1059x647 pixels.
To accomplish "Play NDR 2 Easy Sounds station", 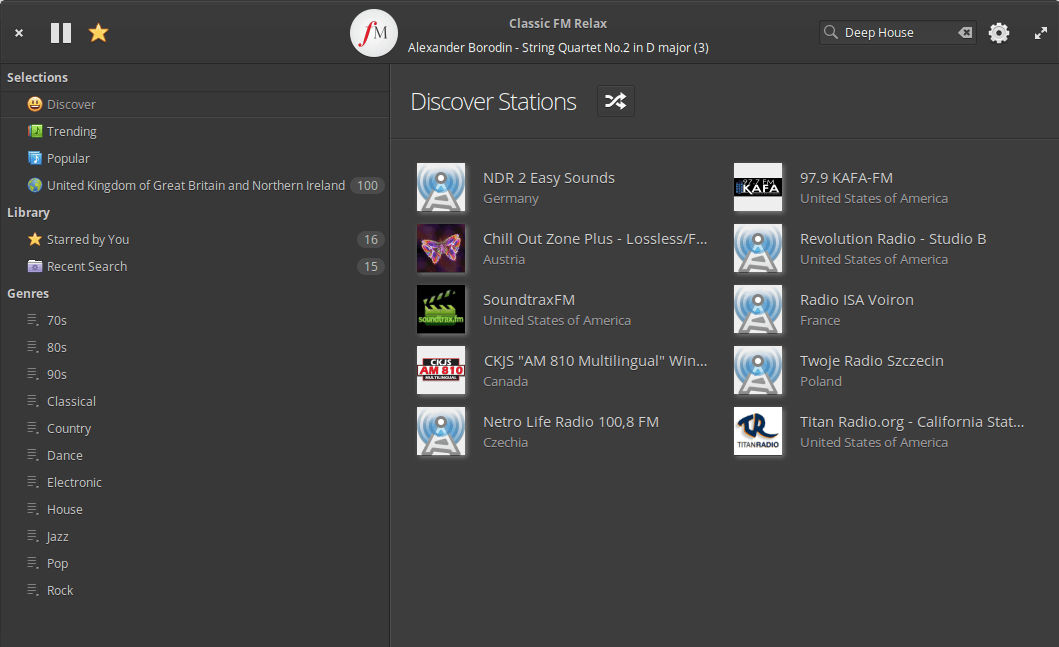I will point(549,178).
